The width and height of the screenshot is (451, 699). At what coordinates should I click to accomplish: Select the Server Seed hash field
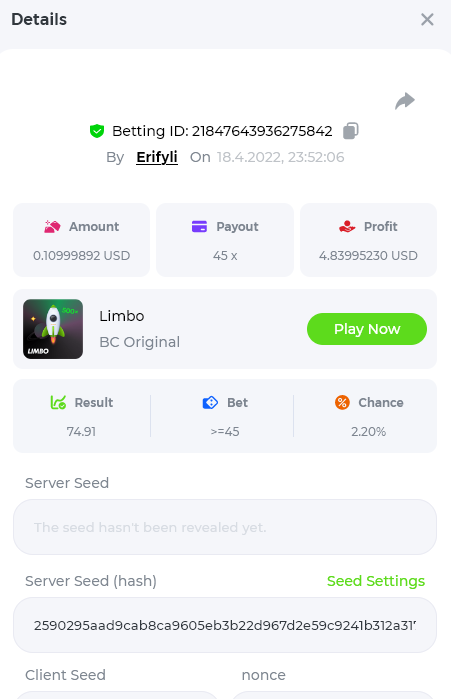(x=225, y=625)
